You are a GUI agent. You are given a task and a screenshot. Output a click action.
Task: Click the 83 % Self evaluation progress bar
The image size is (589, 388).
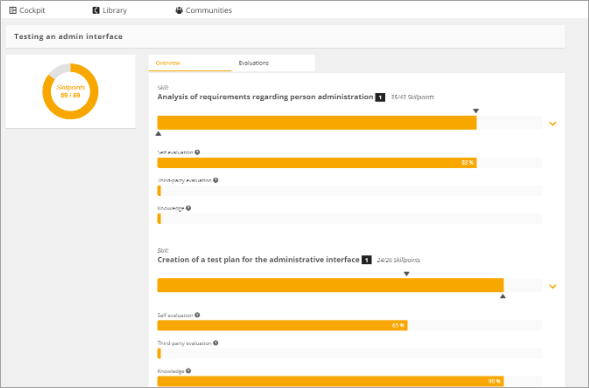pos(350,163)
